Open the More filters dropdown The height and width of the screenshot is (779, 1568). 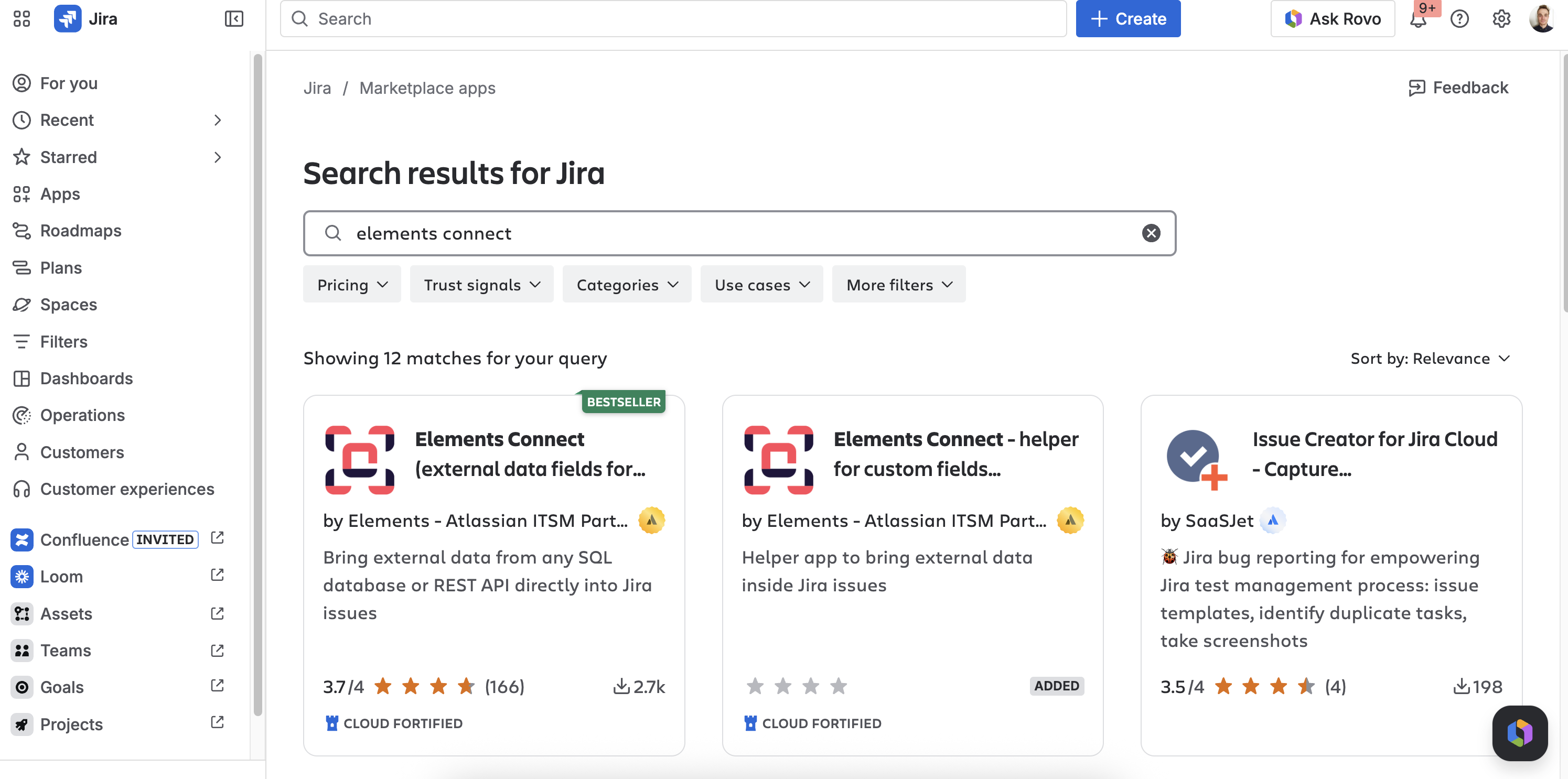[x=898, y=284]
